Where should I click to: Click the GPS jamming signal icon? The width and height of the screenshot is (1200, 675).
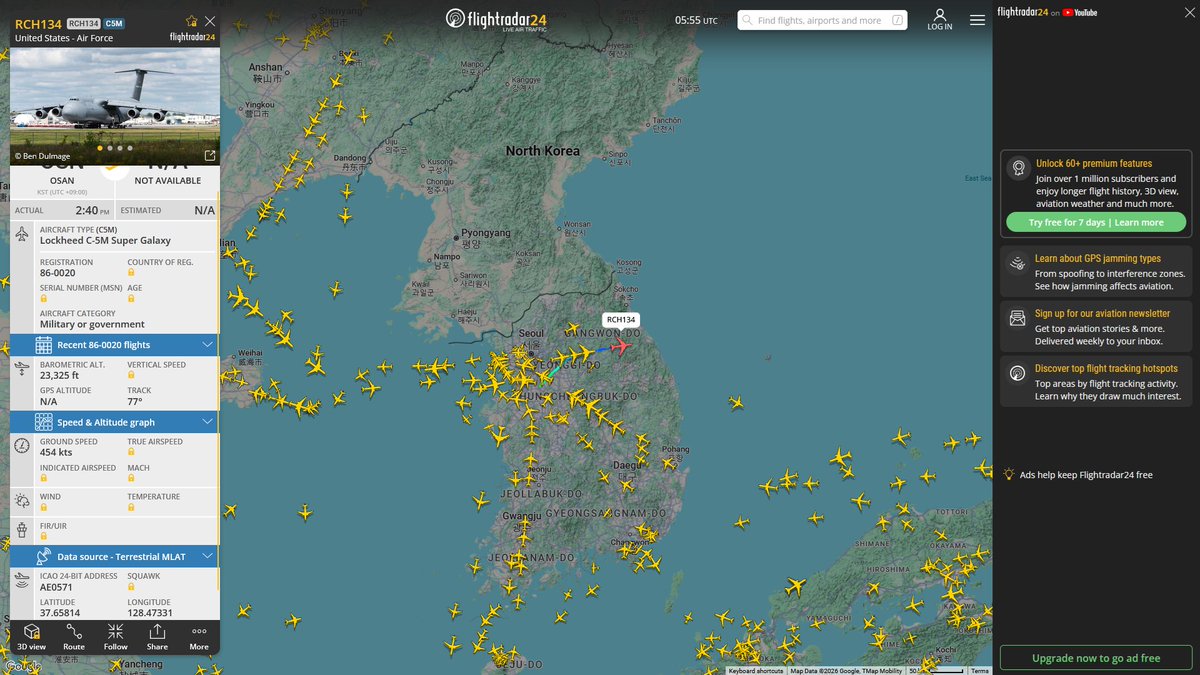(x=1018, y=264)
